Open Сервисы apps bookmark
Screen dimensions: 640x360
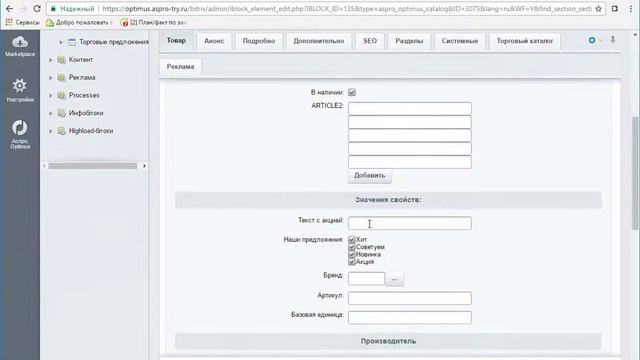click(x=23, y=22)
